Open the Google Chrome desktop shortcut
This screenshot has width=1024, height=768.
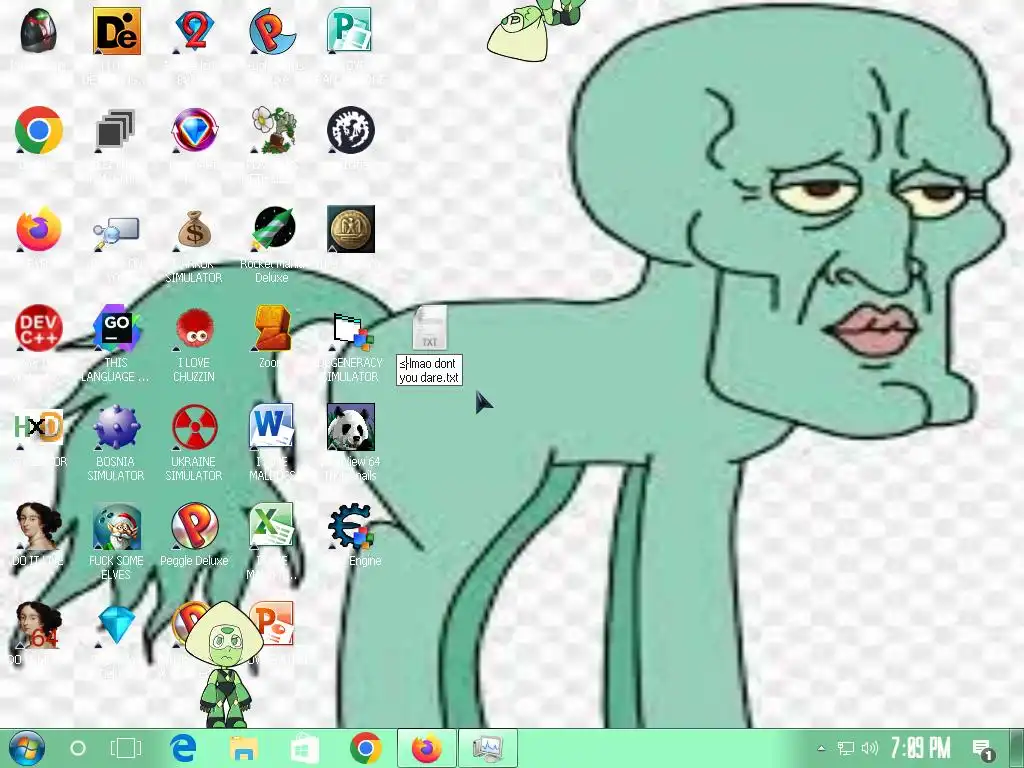click(x=39, y=129)
